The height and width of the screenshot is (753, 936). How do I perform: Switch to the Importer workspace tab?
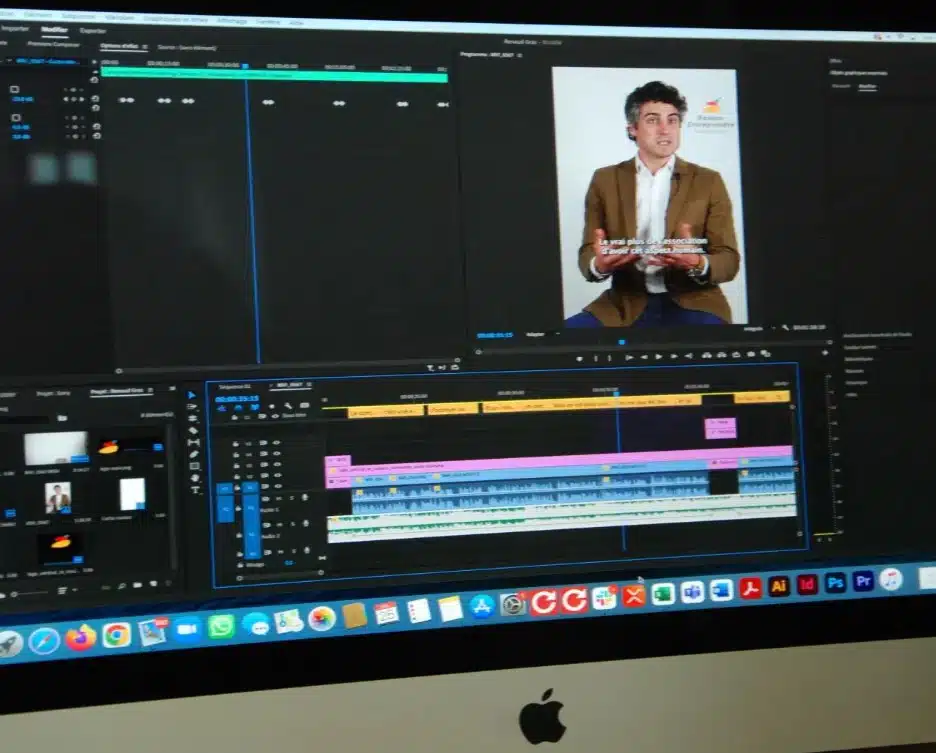coord(14,28)
